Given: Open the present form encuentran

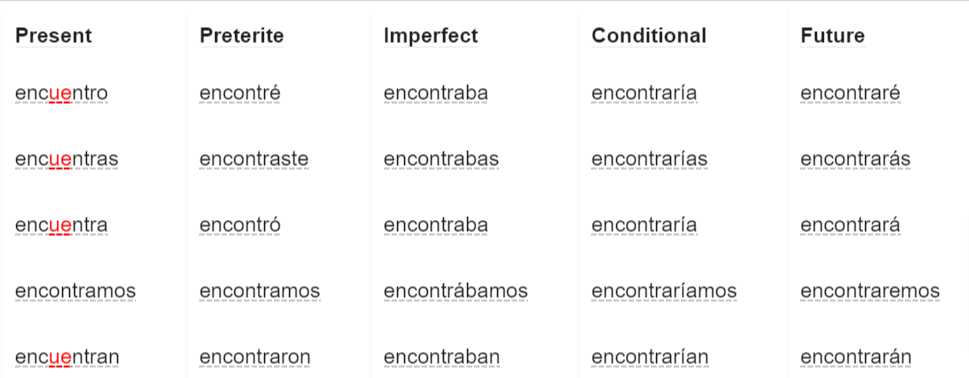Looking at the screenshot, I should coord(67,357).
